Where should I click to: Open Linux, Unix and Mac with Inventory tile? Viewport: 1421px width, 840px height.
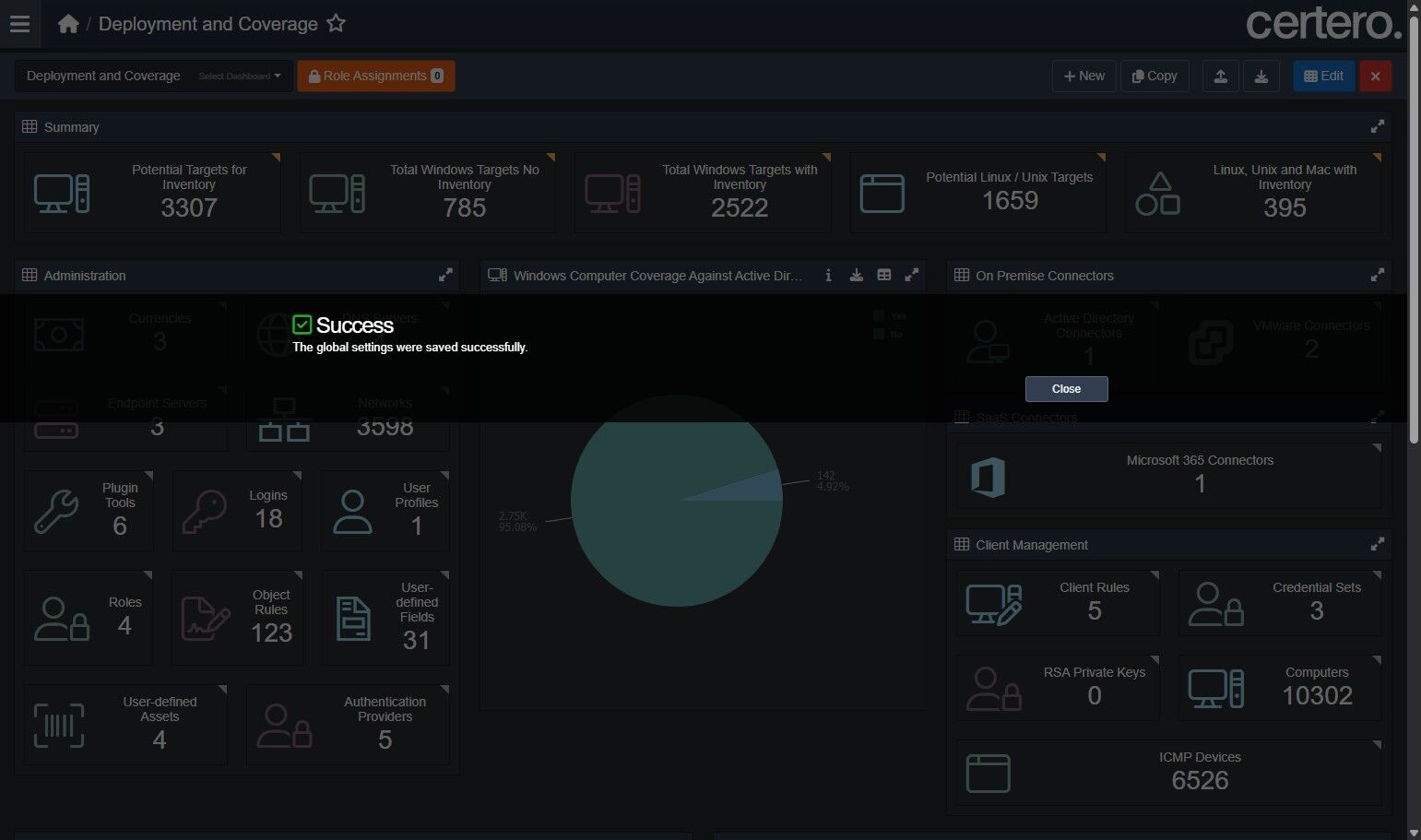1253,192
